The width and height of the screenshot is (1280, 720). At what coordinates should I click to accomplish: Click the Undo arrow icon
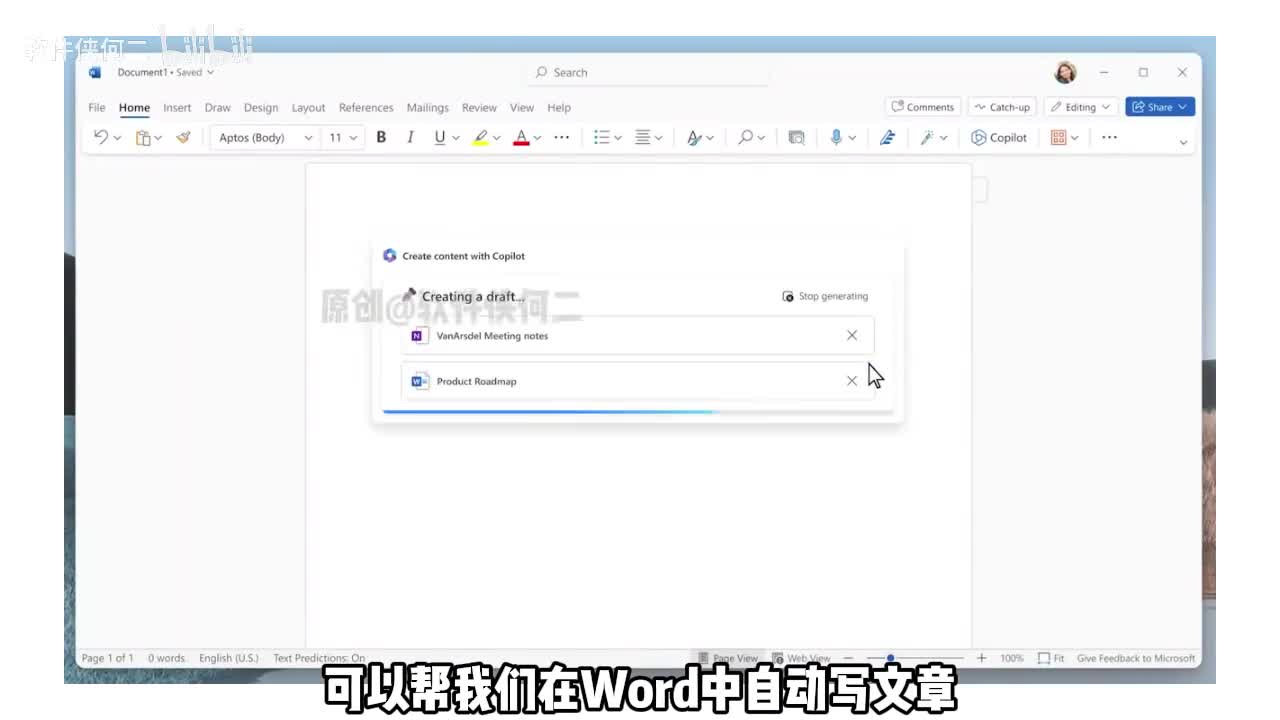coord(100,138)
